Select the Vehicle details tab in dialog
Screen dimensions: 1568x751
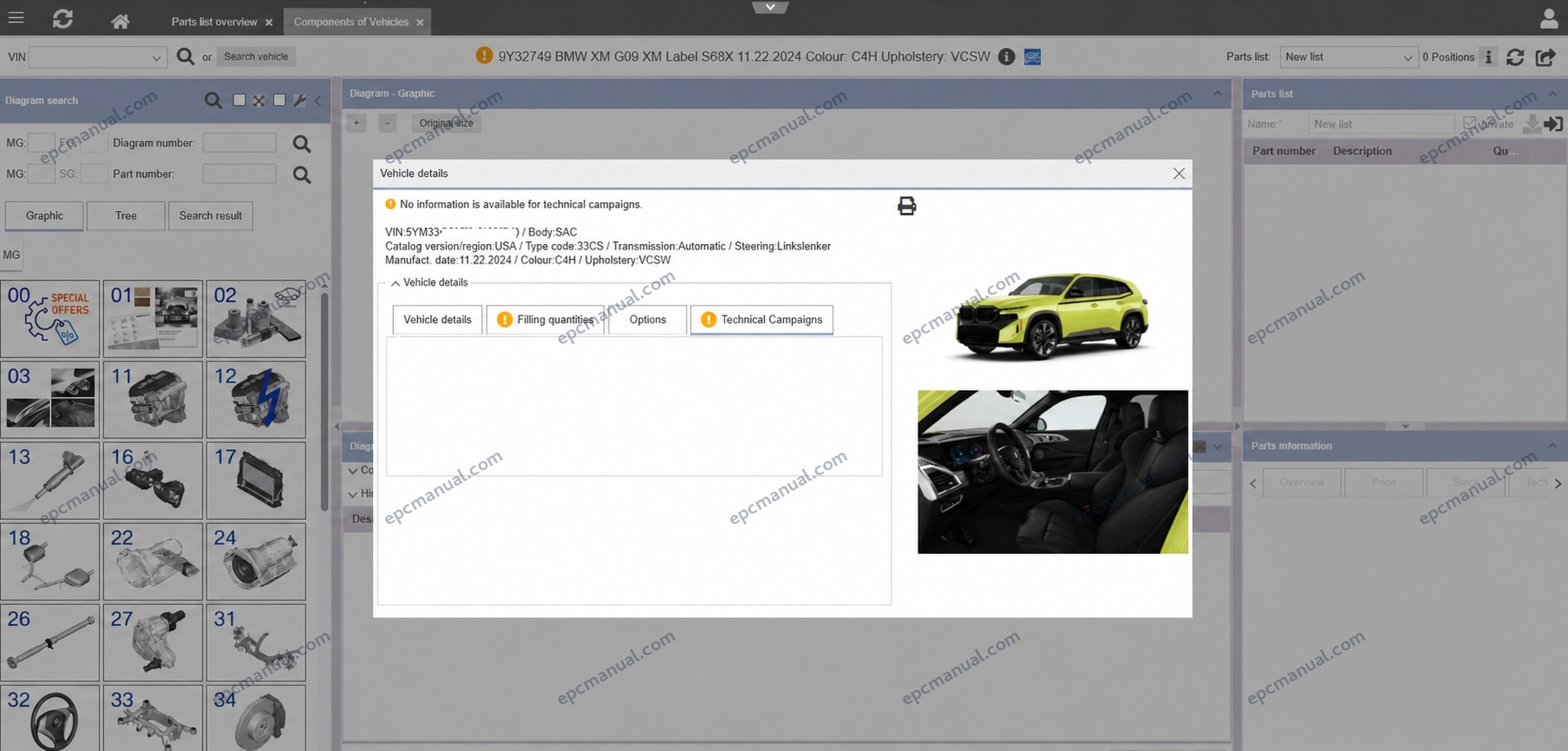point(437,319)
